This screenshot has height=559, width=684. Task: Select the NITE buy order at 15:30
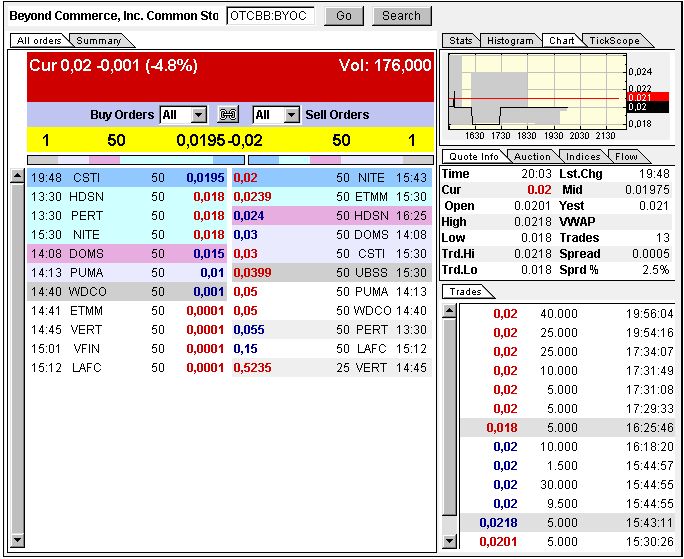(127, 235)
